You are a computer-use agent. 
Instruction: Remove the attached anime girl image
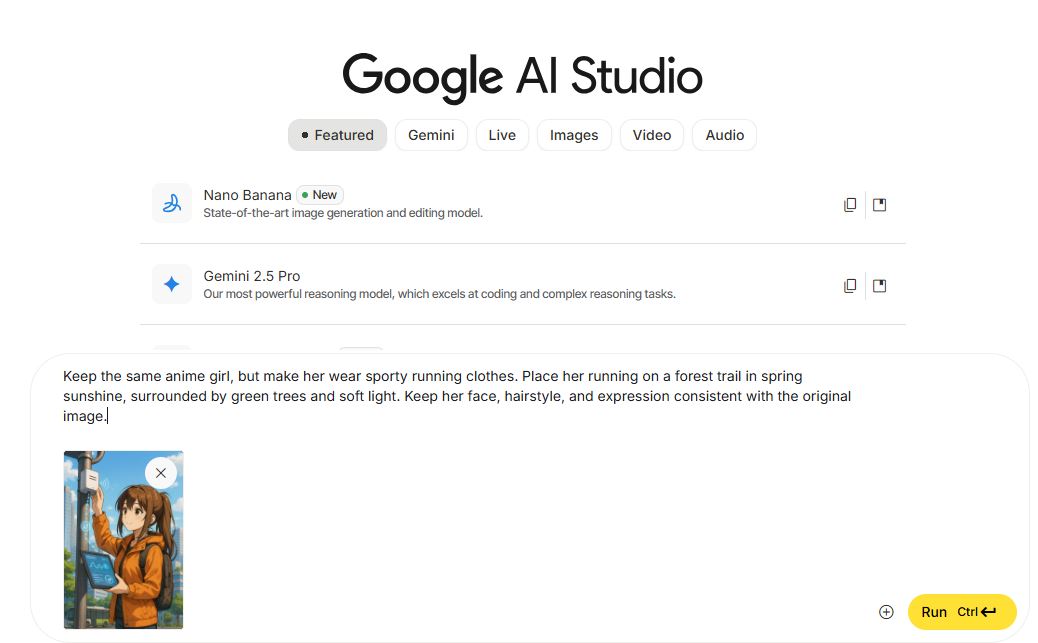(x=161, y=473)
